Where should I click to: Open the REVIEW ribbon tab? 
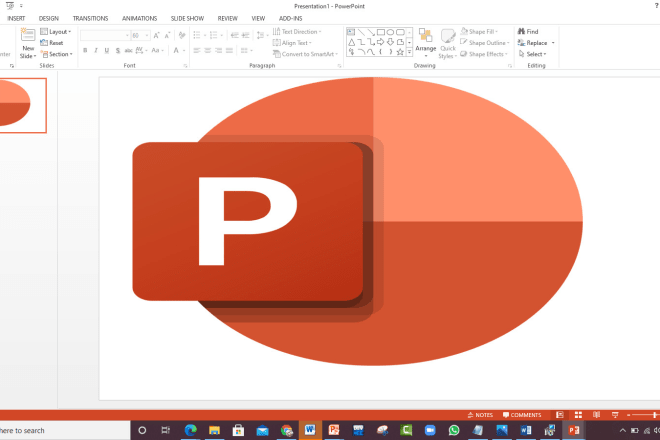point(228,19)
